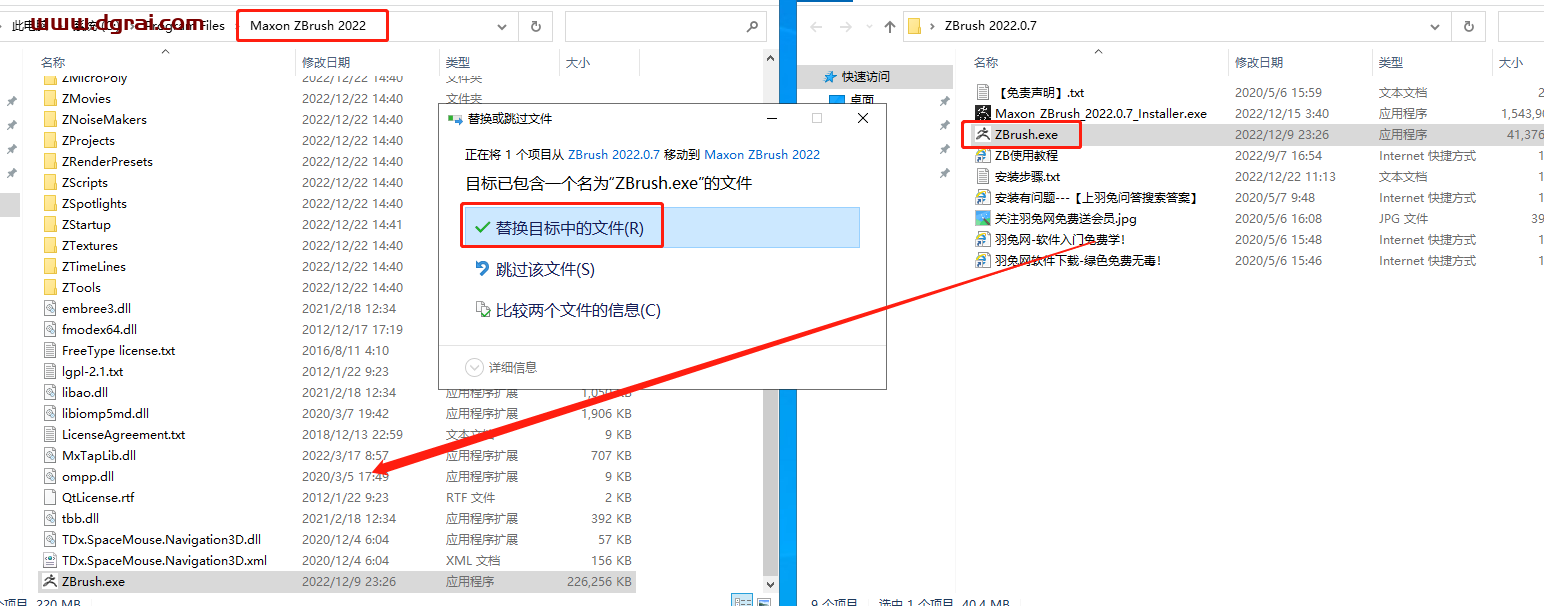Screen dimensions: 1544x606
Task: Select ZBrush.exe in the Maxon ZBrush 2022 folder
Action: click(92, 581)
